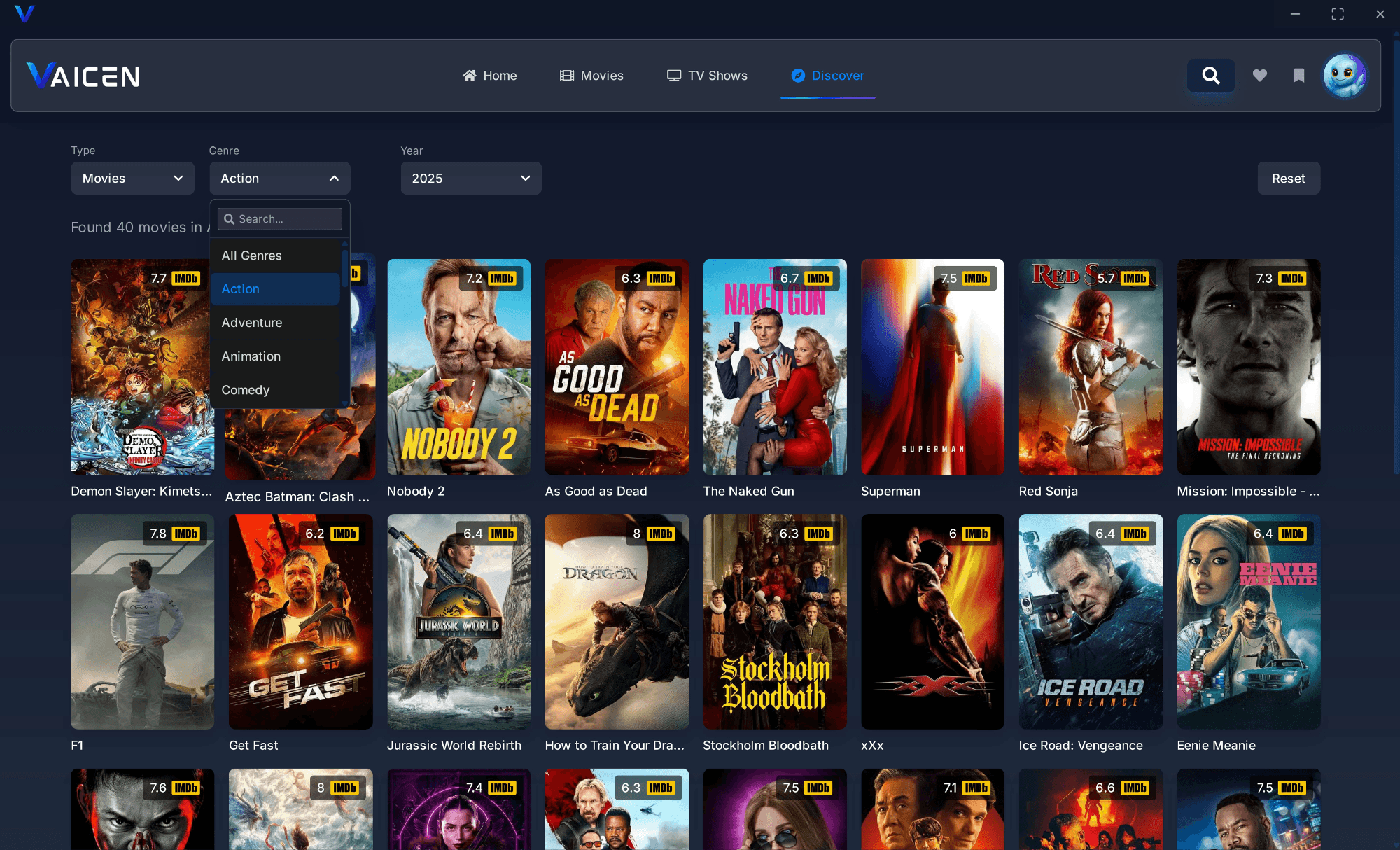Open the Year dropdown showing 2025
The width and height of the screenshot is (1400, 850).
click(x=470, y=178)
